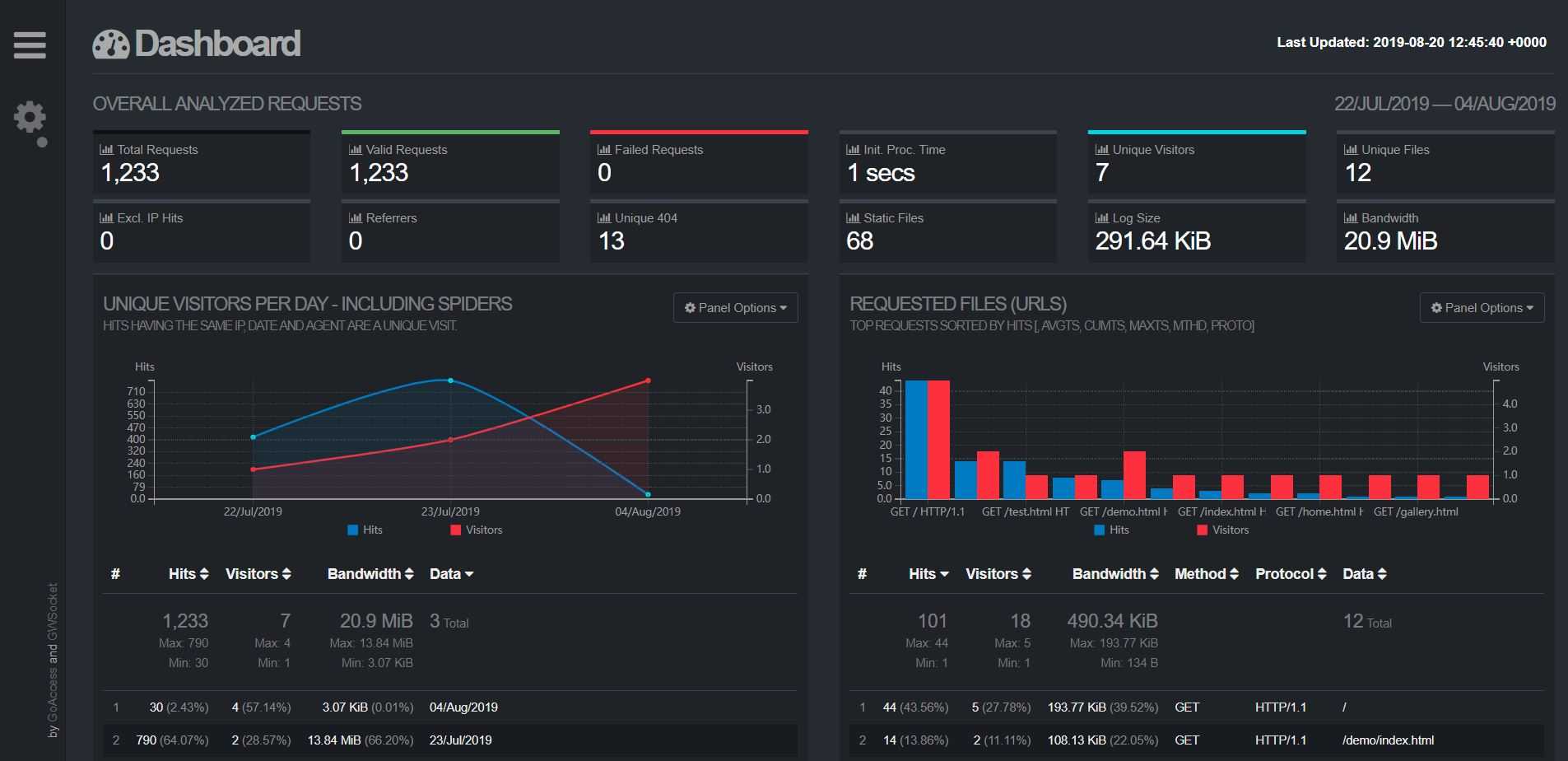Click chart icon beside Total Requests
1568x761 pixels.
coord(106,150)
